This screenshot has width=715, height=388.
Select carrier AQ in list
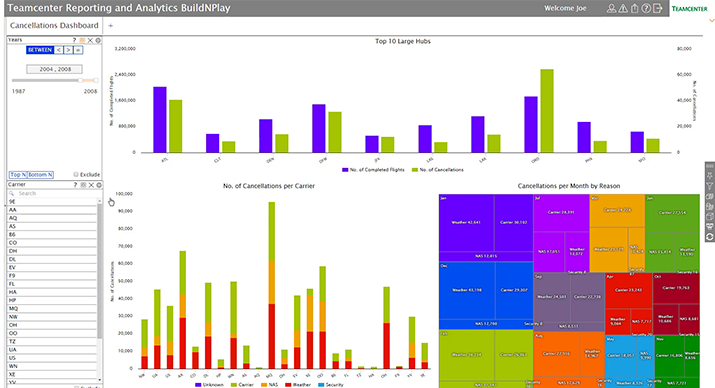pos(52,218)
